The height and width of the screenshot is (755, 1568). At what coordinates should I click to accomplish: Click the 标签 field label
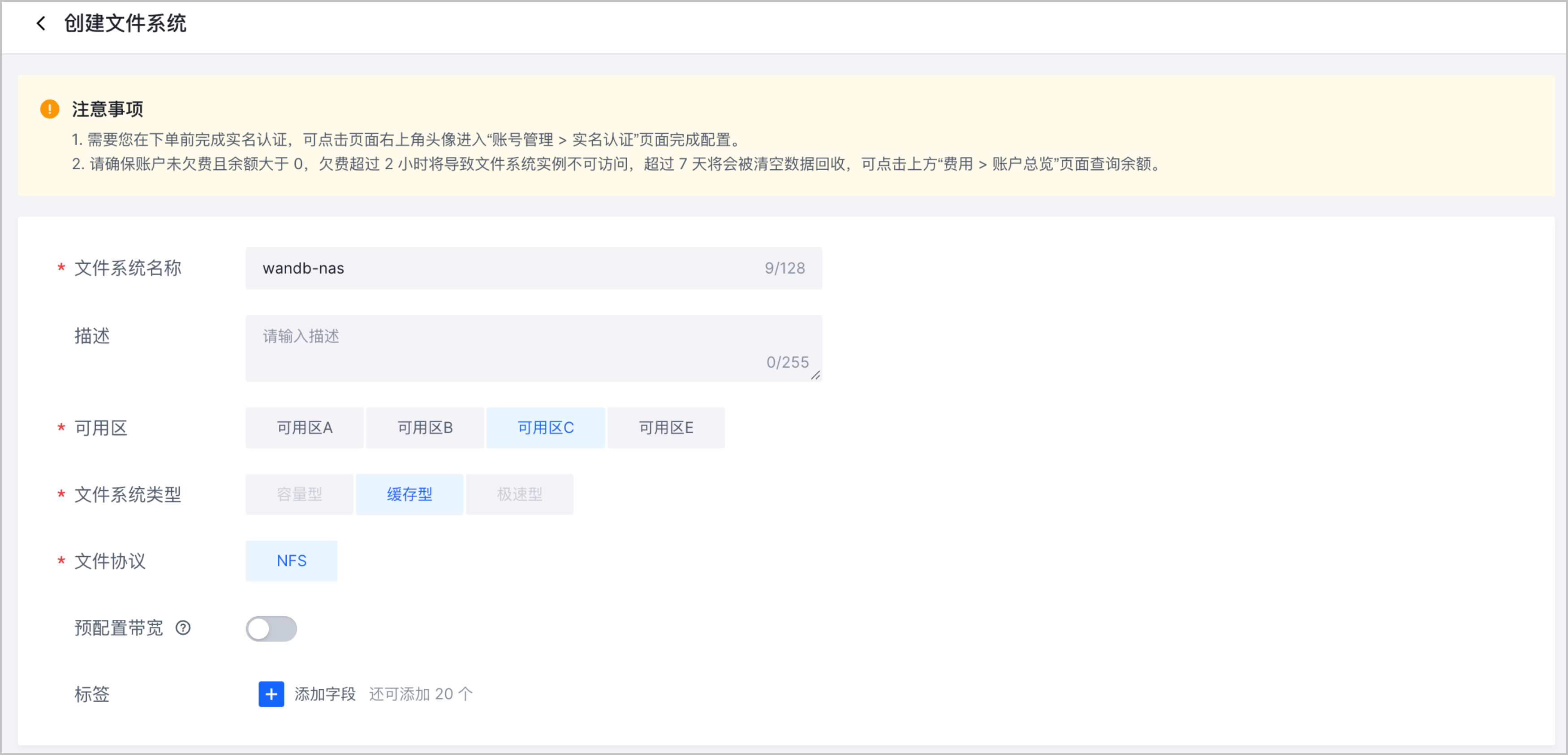tap(92, 694)
